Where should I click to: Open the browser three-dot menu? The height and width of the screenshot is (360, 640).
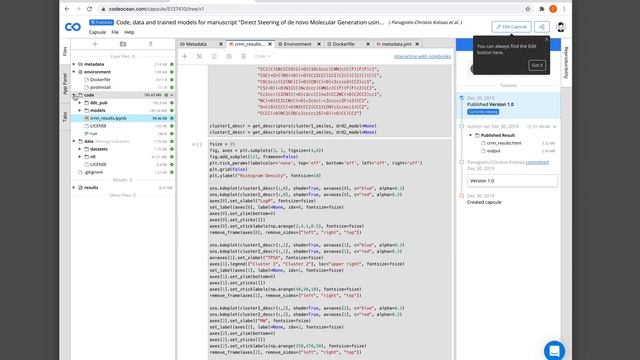coord(564,9)
